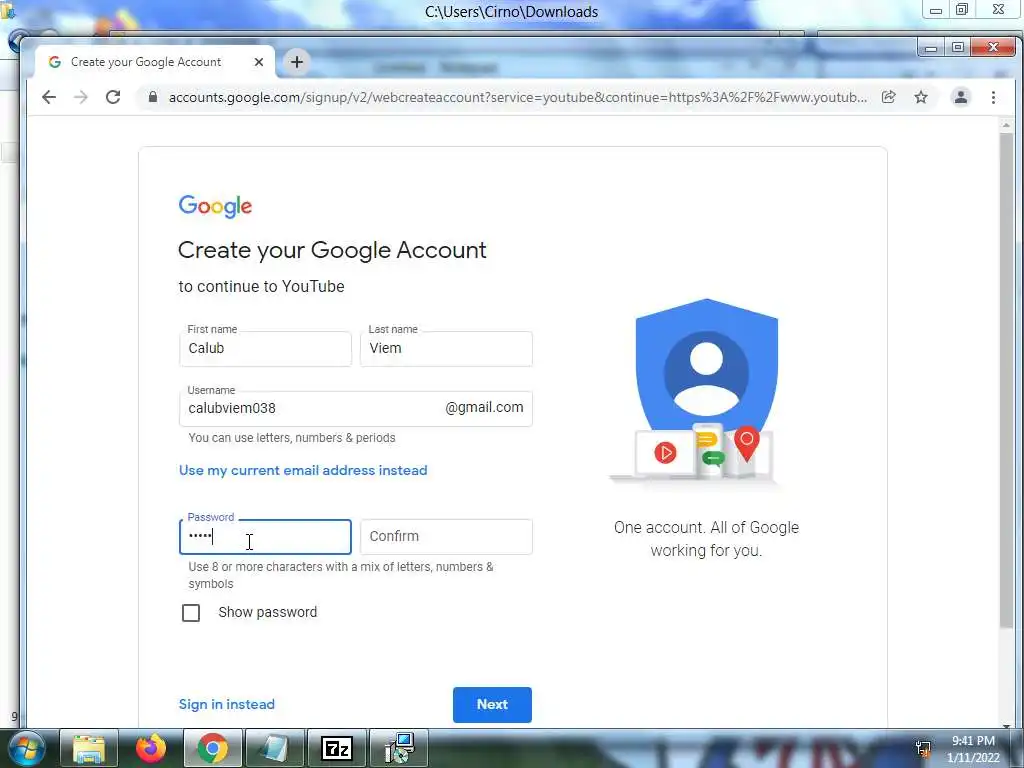This screenshot has width=1024, height=768.
Task: Open File Explorer from the taskbar
Action: pyautogui.click(x=89, y=748)
